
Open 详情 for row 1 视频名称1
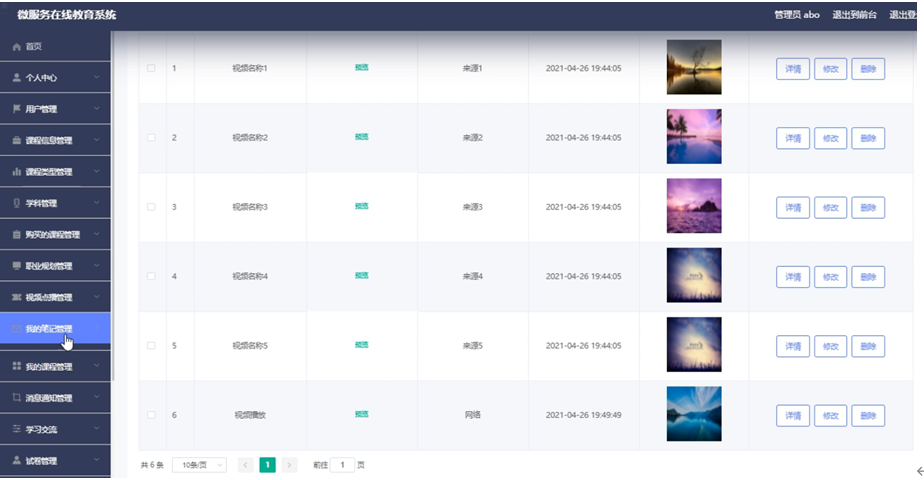click(x=793, y=69)
